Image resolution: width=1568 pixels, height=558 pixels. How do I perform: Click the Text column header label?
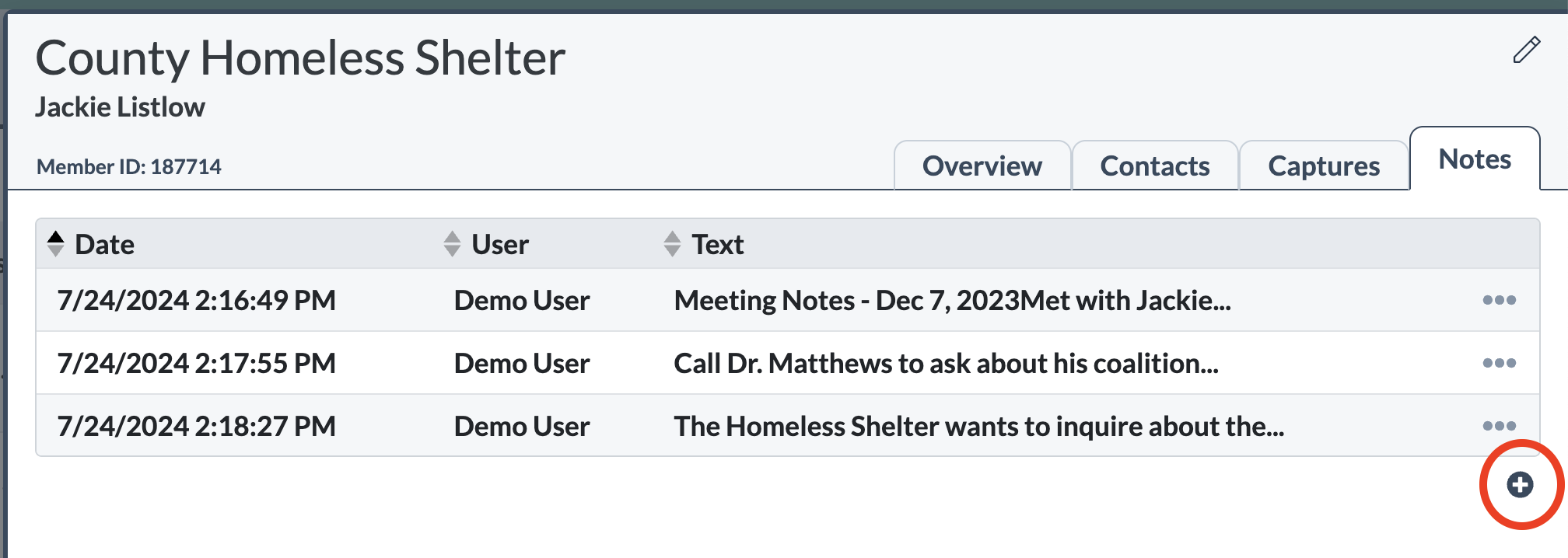(718, 245)
